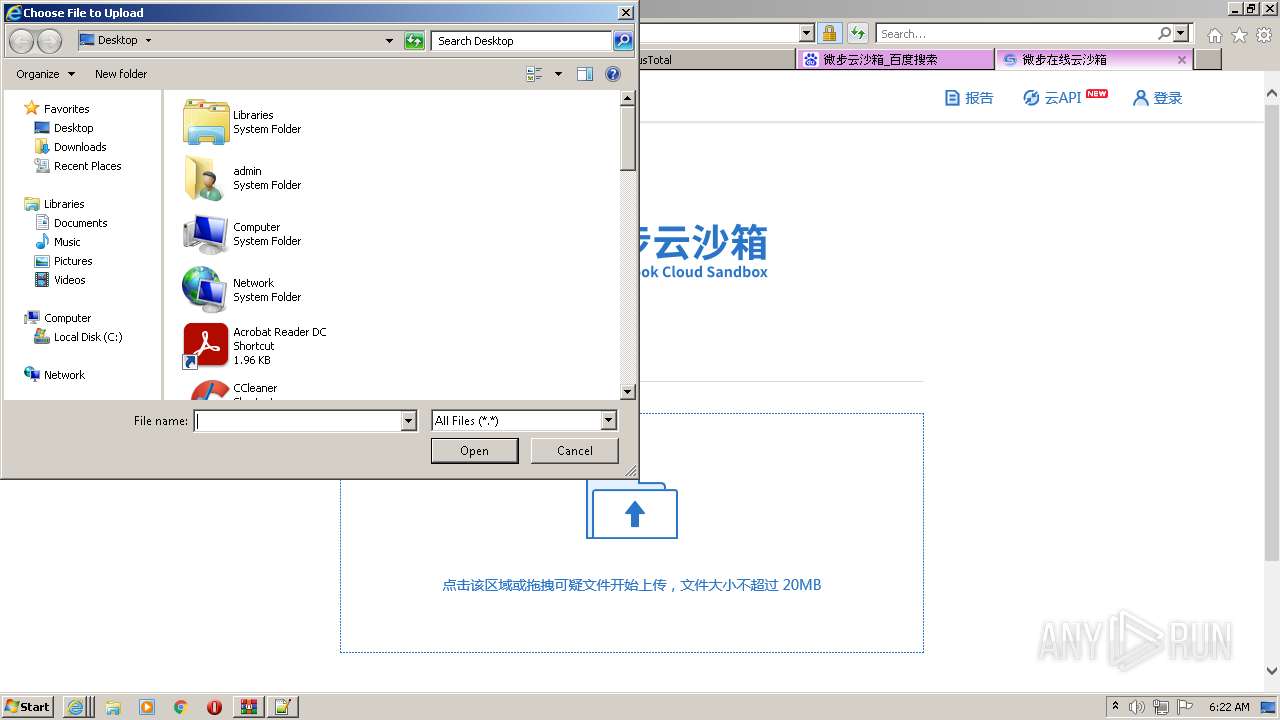The height and width of the screenshot is (720, 1280).
Task: Open the Organize dropdown menu
Action: point(45,74)
